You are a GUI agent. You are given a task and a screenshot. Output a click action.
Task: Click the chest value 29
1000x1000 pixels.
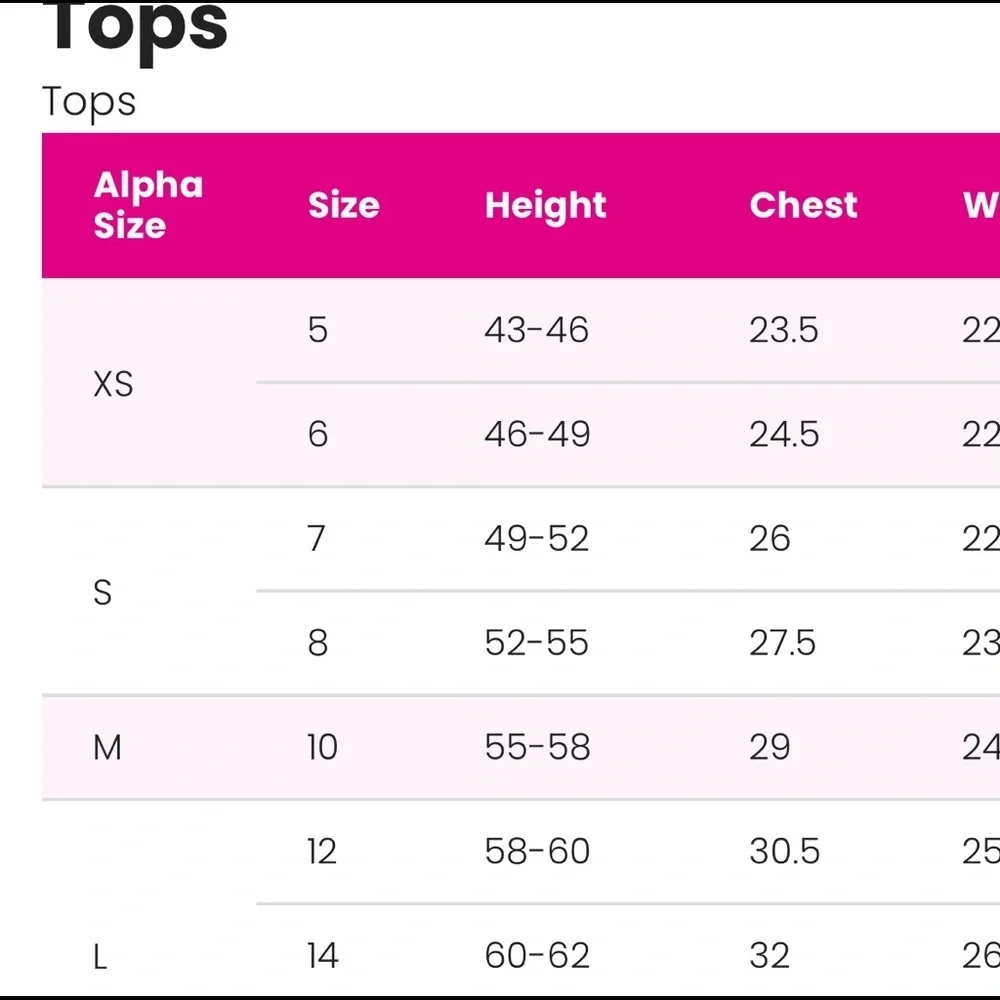(x=770, y=747)
